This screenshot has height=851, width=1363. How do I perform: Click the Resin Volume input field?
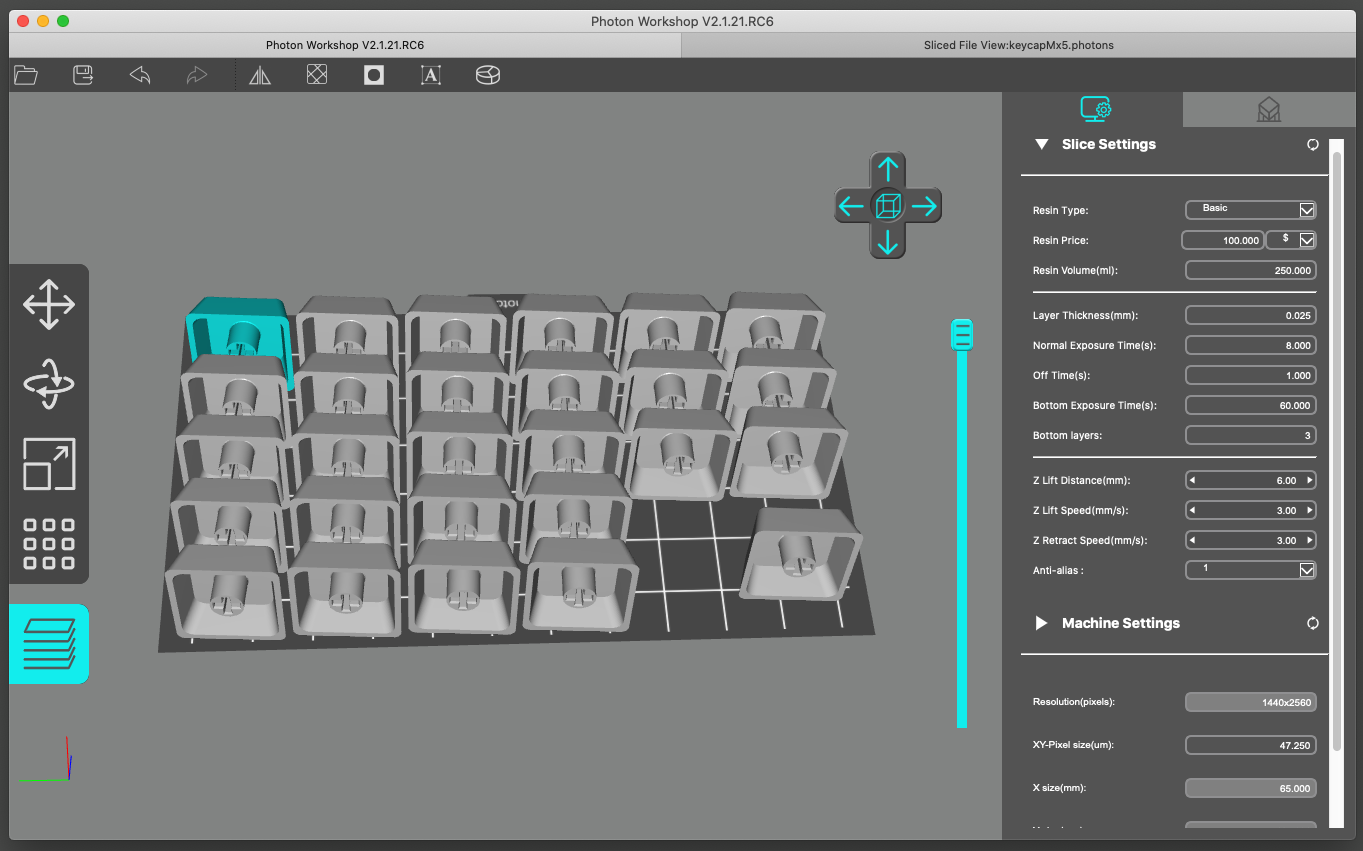[1251, 270]
